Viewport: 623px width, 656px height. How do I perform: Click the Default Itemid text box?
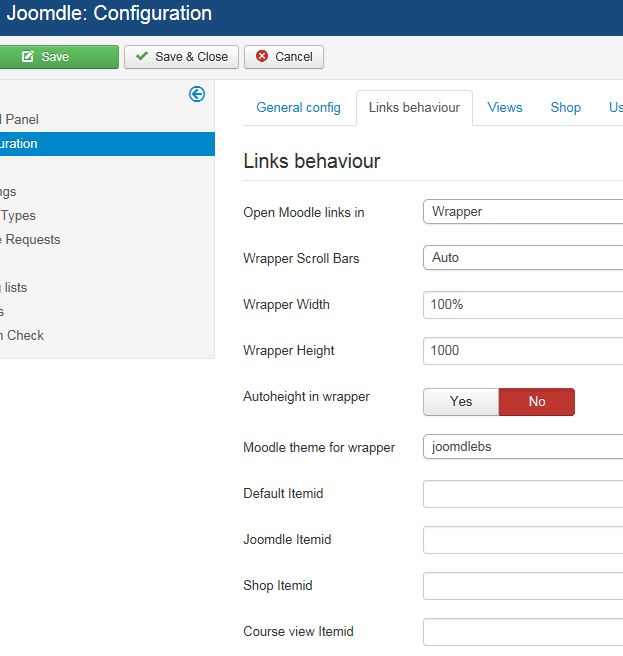tap(522, 494)
